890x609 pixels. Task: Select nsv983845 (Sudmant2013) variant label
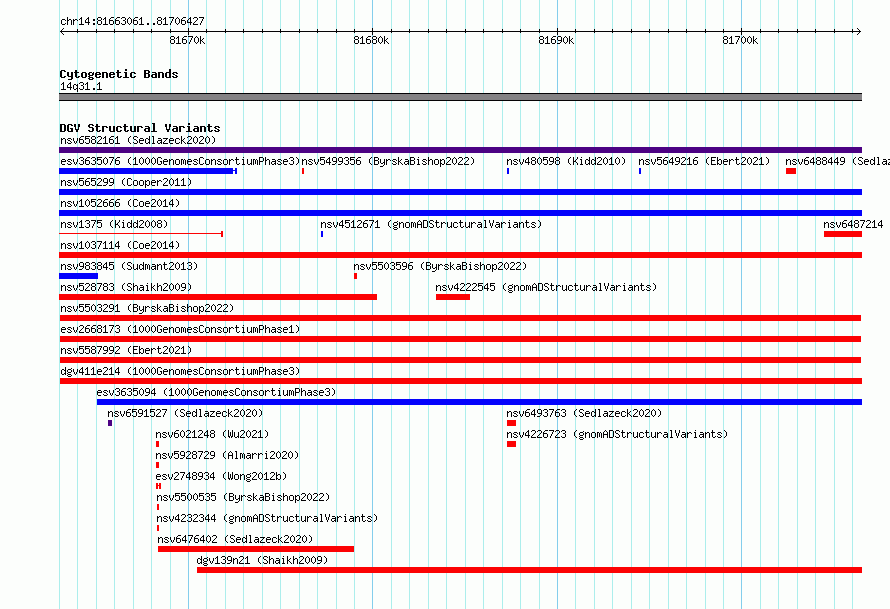[x=129, y=266]
